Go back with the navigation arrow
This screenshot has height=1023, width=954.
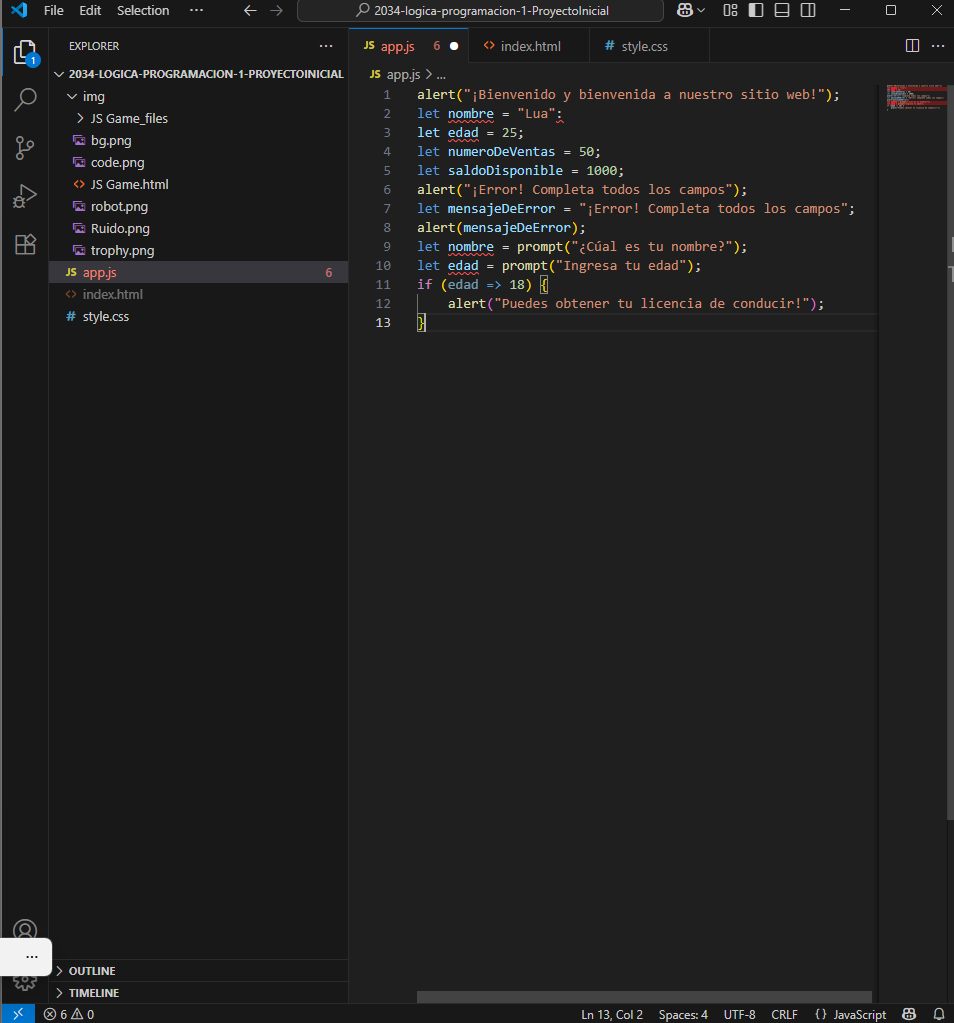coord(250,10)
